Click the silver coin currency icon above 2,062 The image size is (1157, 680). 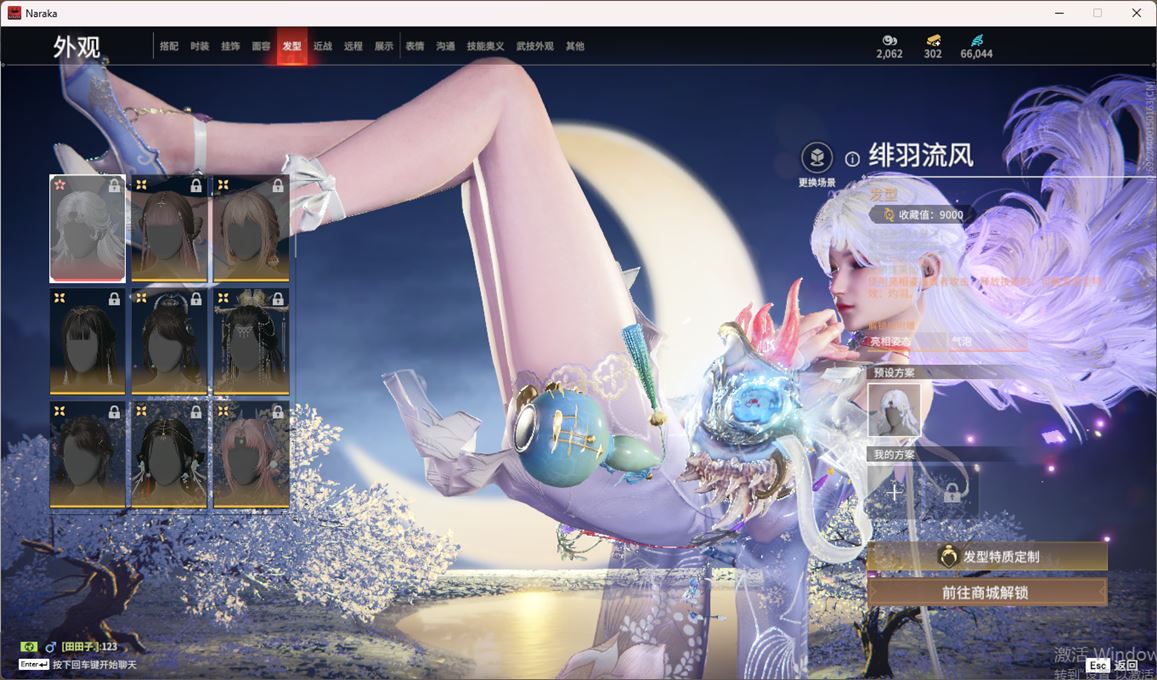point(889,40)
